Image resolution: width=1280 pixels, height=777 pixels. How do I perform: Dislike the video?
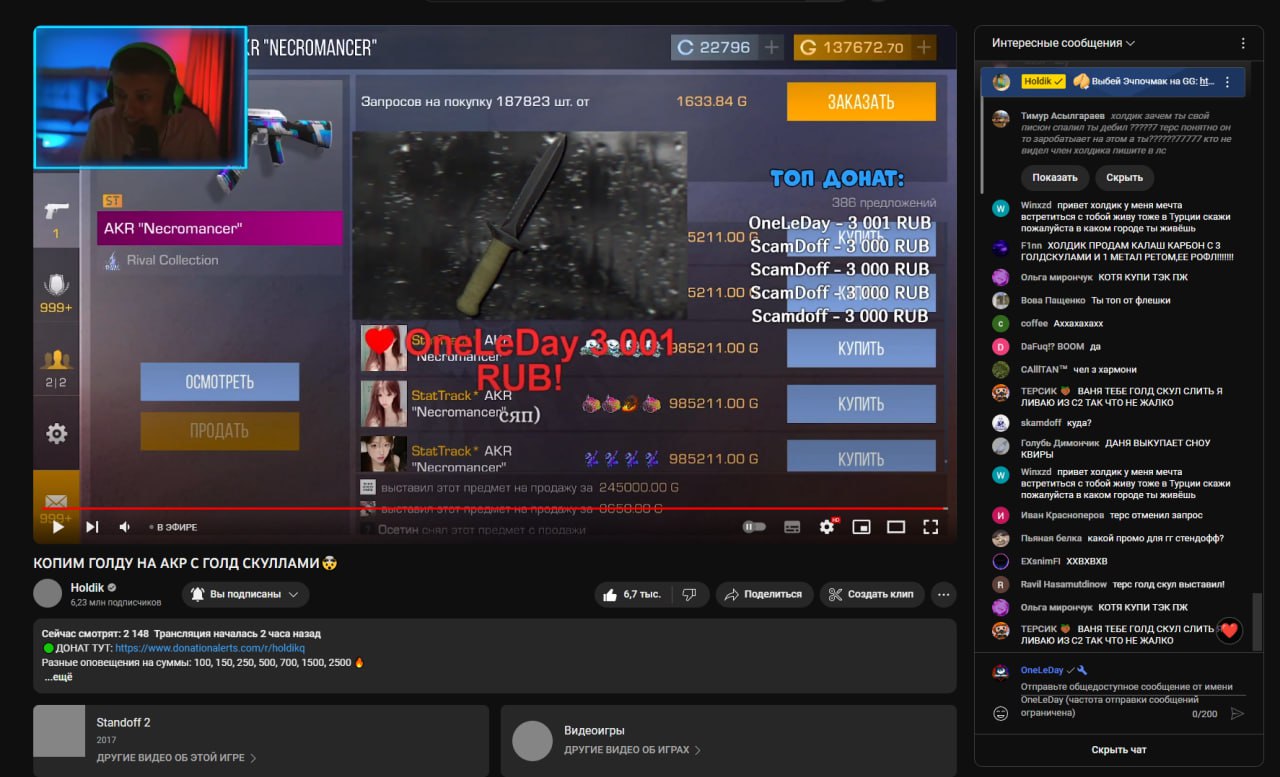(x=689, y=594)
